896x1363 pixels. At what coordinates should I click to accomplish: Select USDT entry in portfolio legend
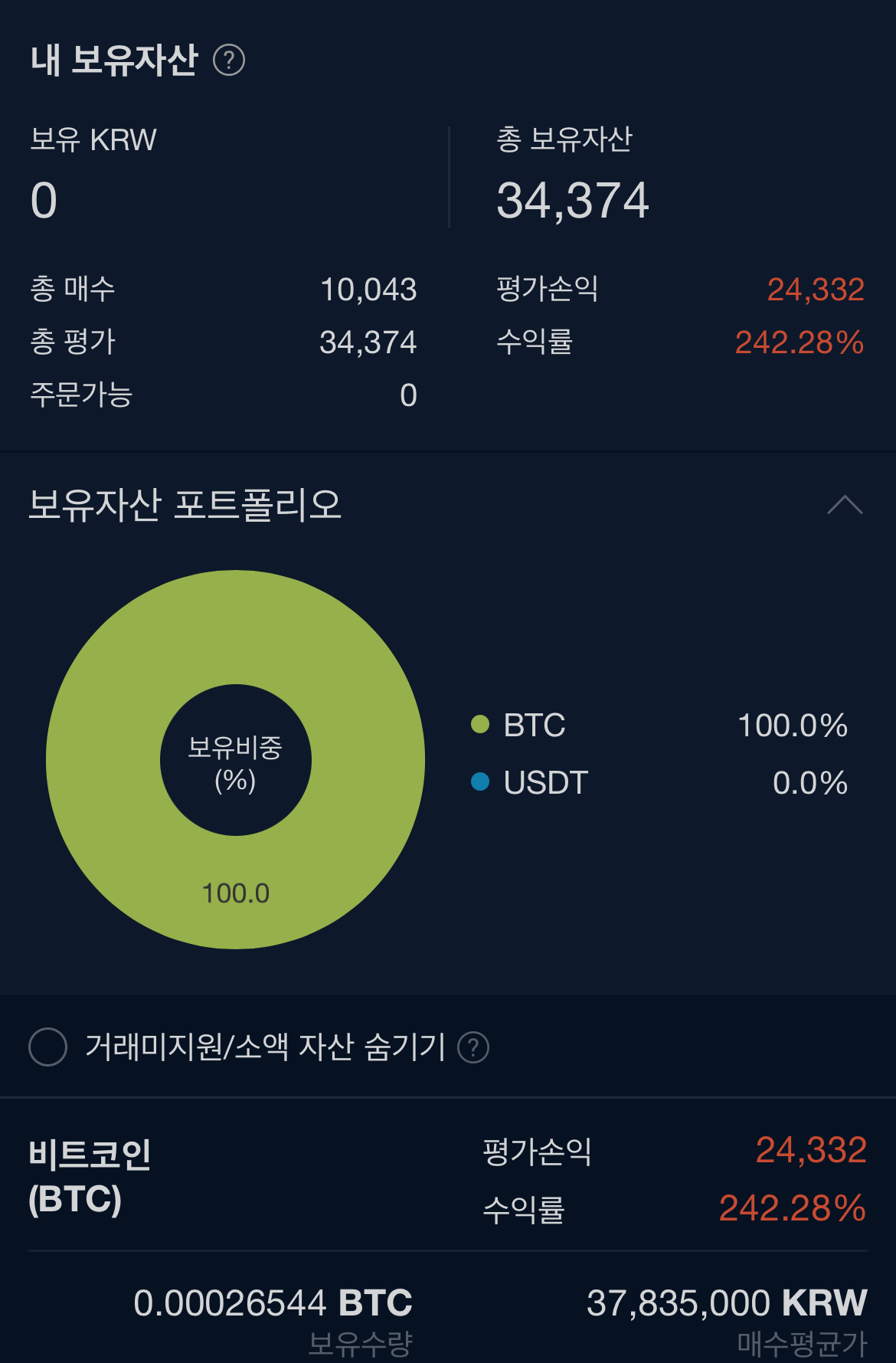pos(659,782)
